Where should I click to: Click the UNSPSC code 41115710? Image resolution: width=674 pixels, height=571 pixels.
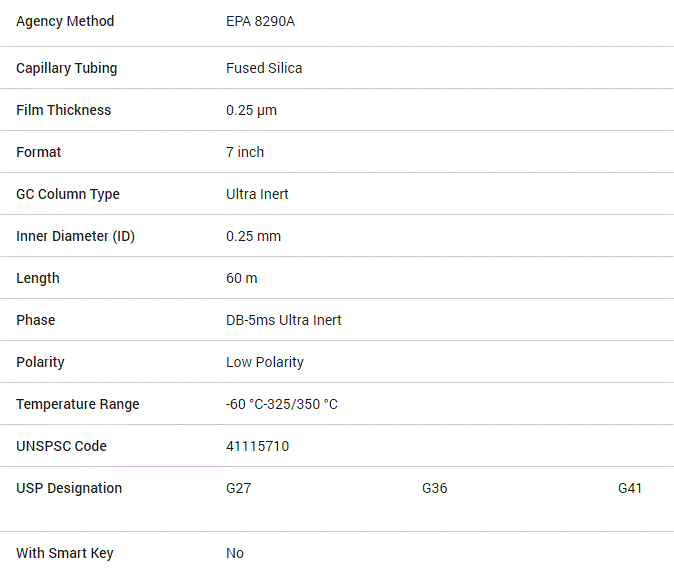pos(257,446)
